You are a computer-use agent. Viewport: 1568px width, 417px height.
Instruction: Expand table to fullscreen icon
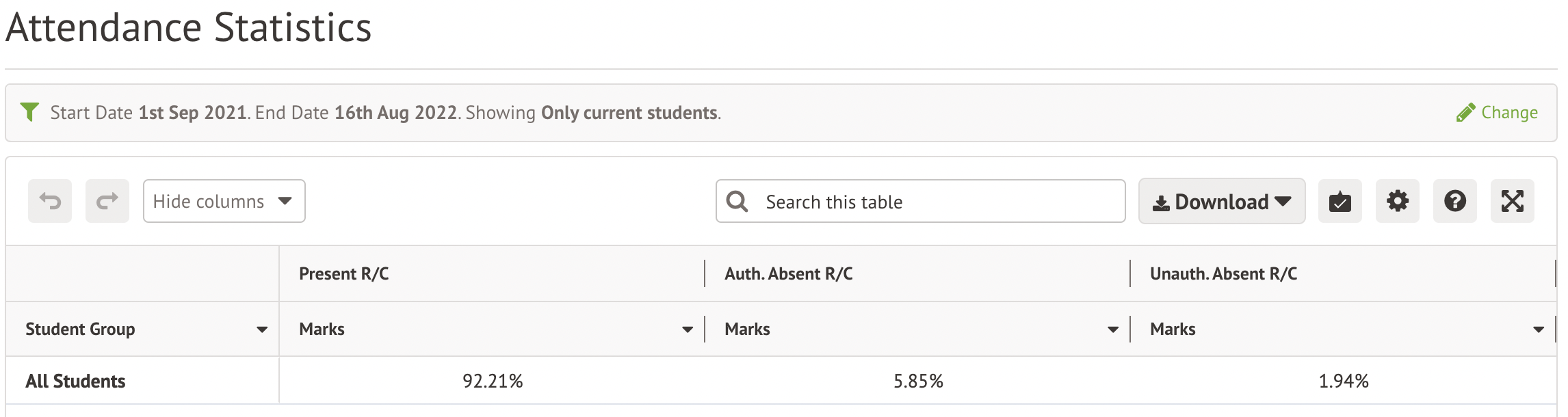coord(1512,201)
